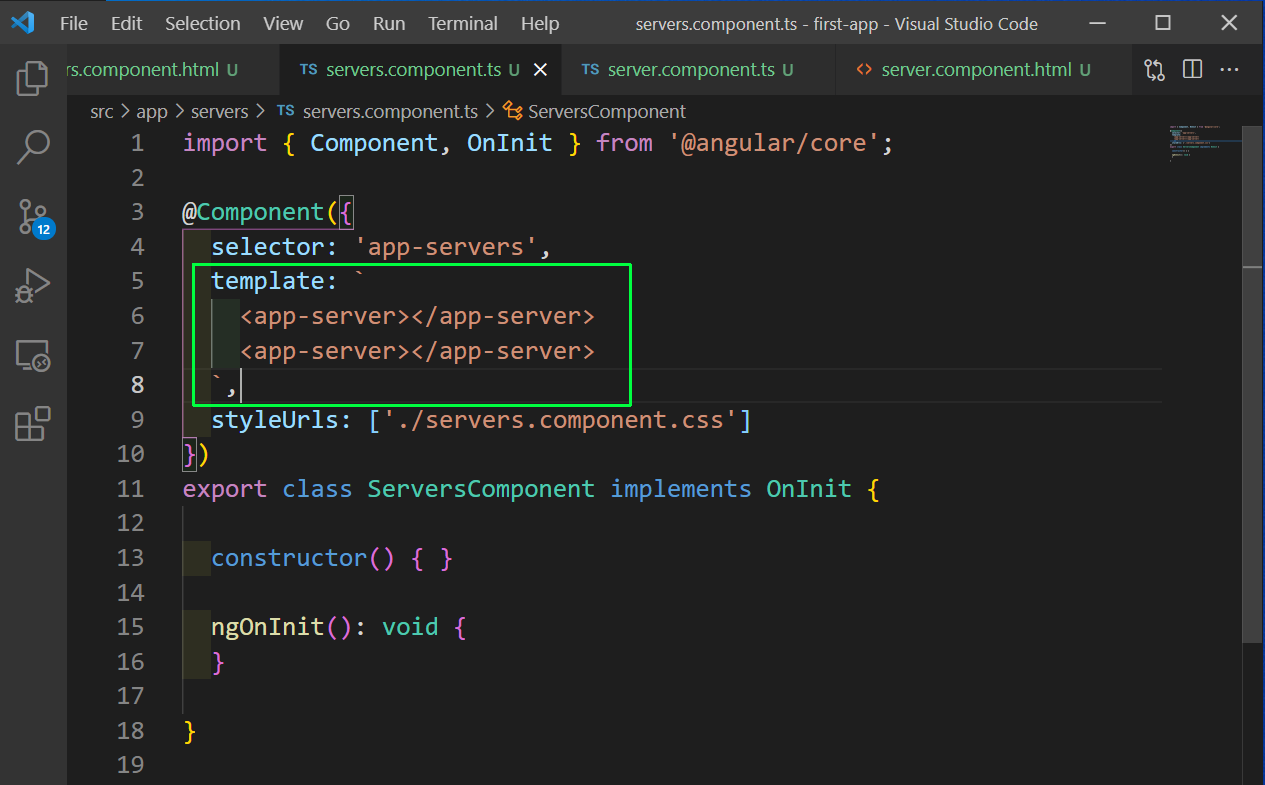Click the constructor keyword on line 13
The image size is (1265, 785).
(289, 558)
